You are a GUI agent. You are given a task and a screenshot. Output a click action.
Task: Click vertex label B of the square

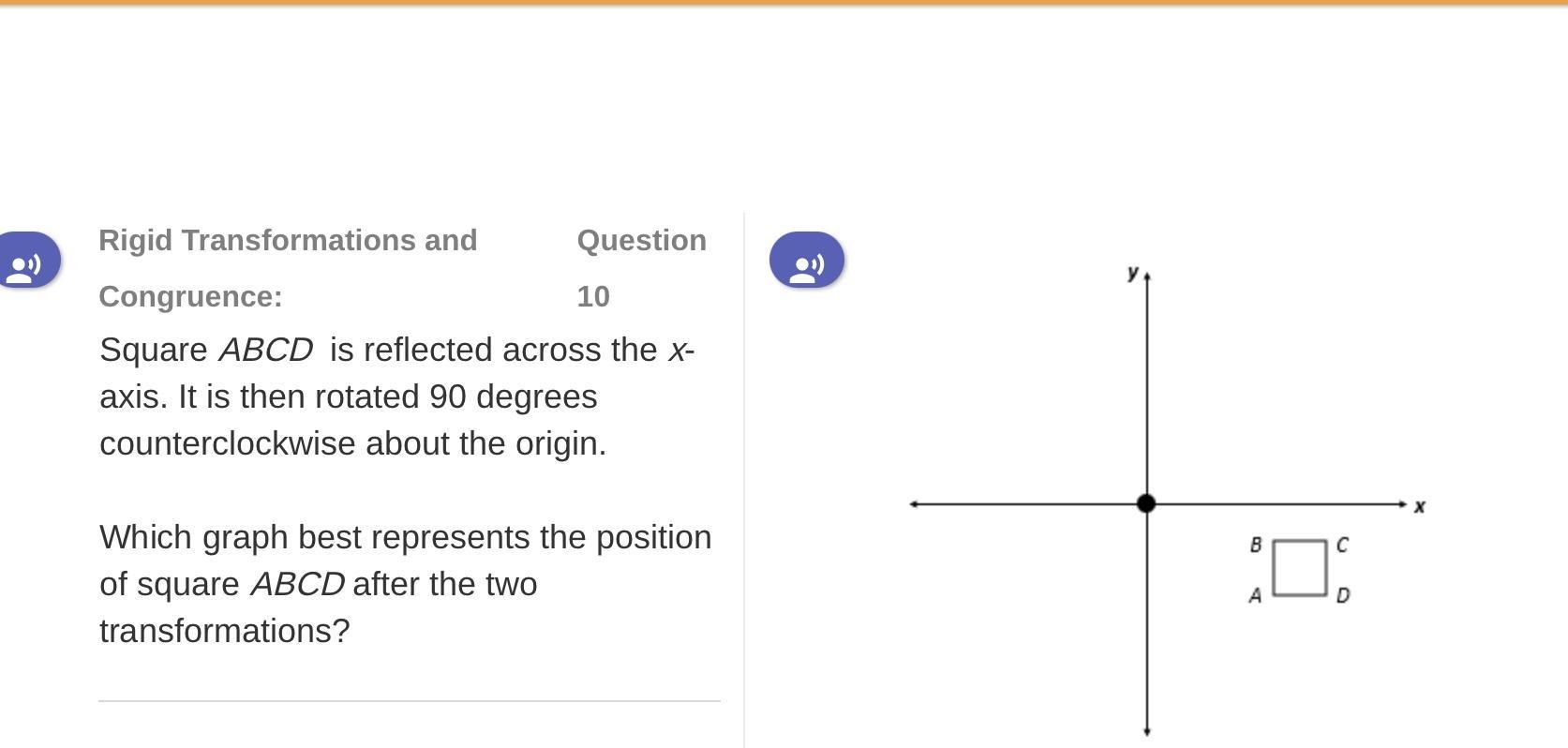pyautogui.click(x=1256, y=545)
